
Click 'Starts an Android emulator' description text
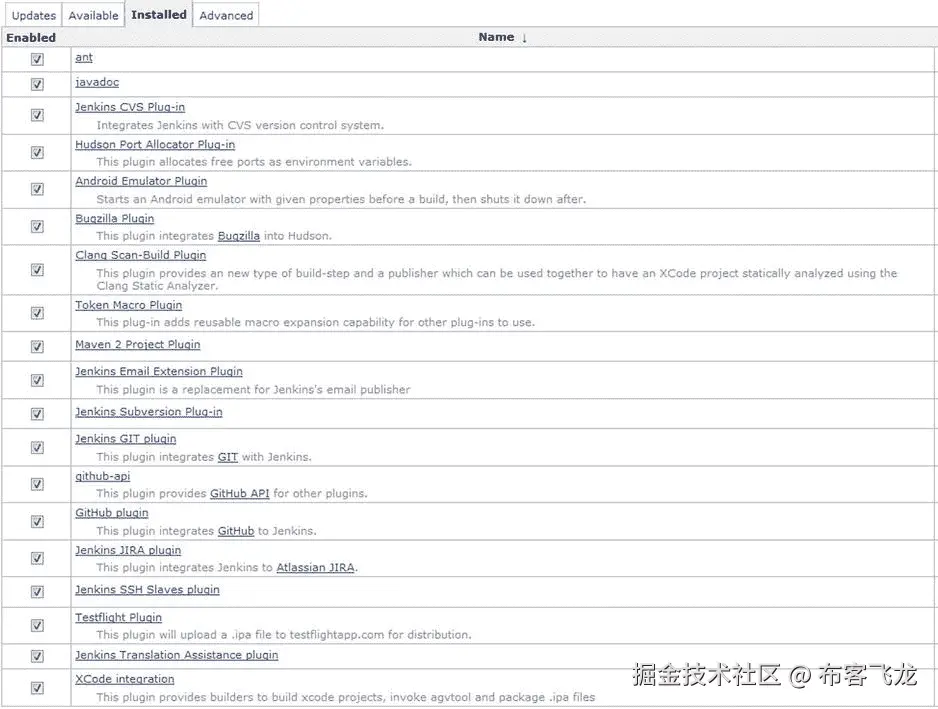(341, 199)
